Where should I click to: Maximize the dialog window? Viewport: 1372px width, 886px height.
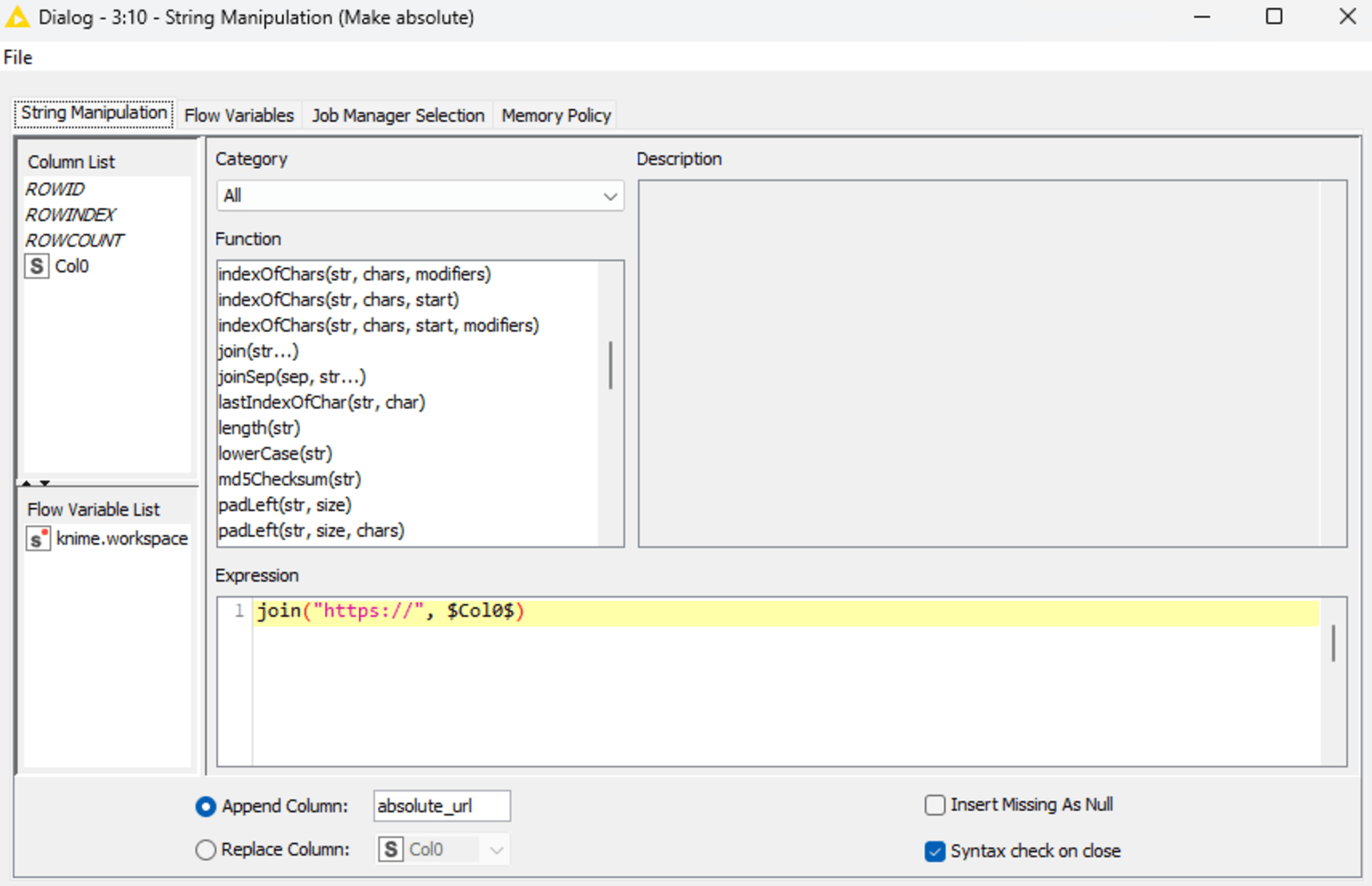1275,16
